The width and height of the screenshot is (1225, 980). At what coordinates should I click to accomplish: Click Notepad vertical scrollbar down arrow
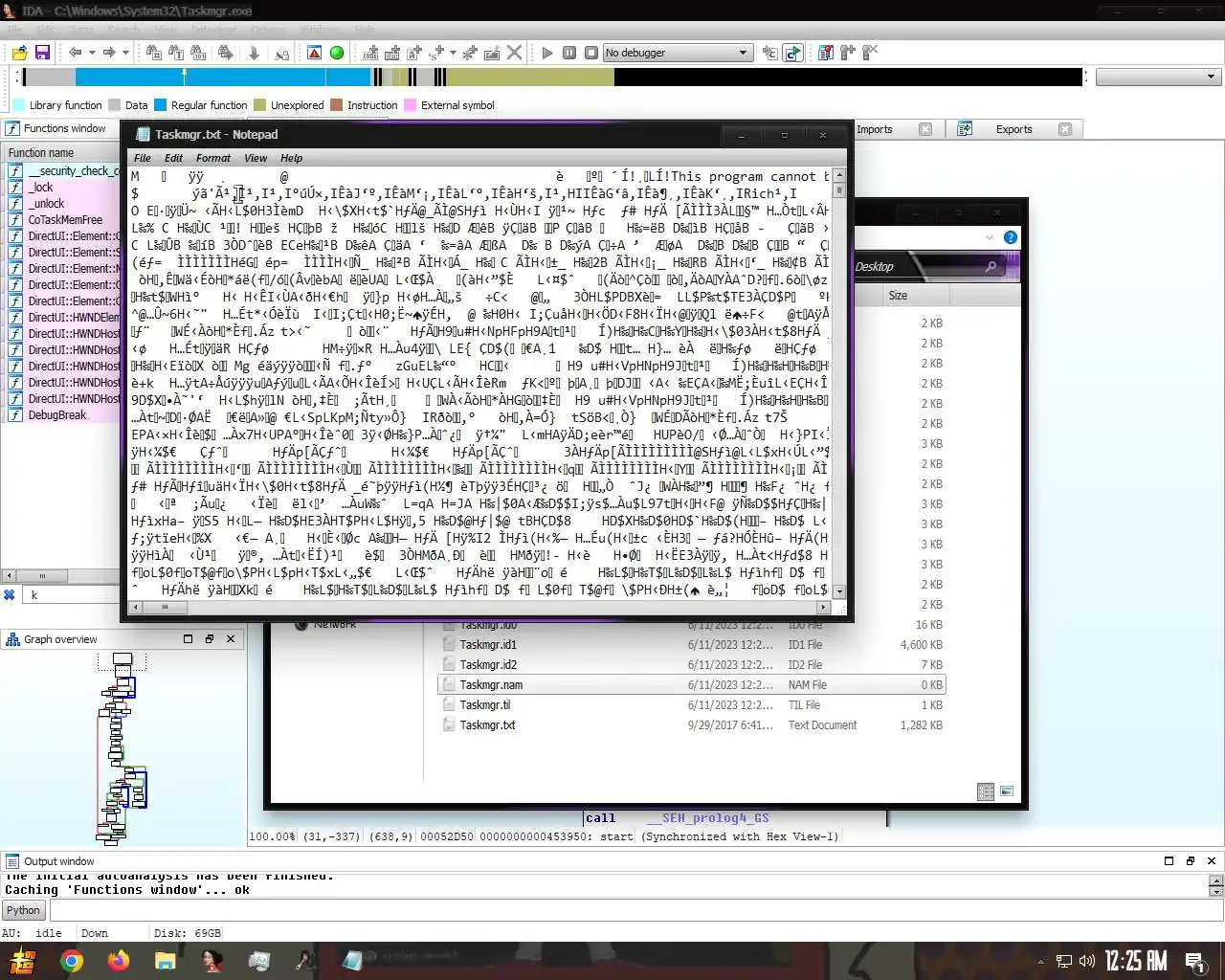click(839, 591)
